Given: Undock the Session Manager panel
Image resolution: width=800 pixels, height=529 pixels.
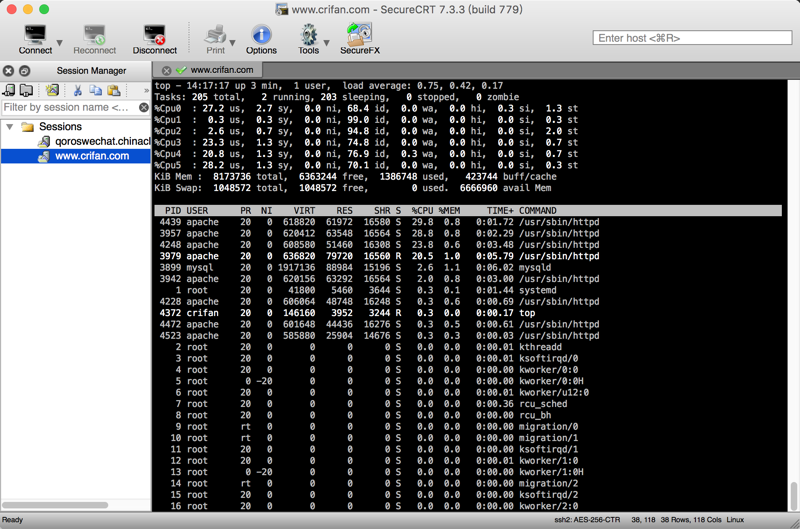Looking at the screenshot, I should click(24, 71).
